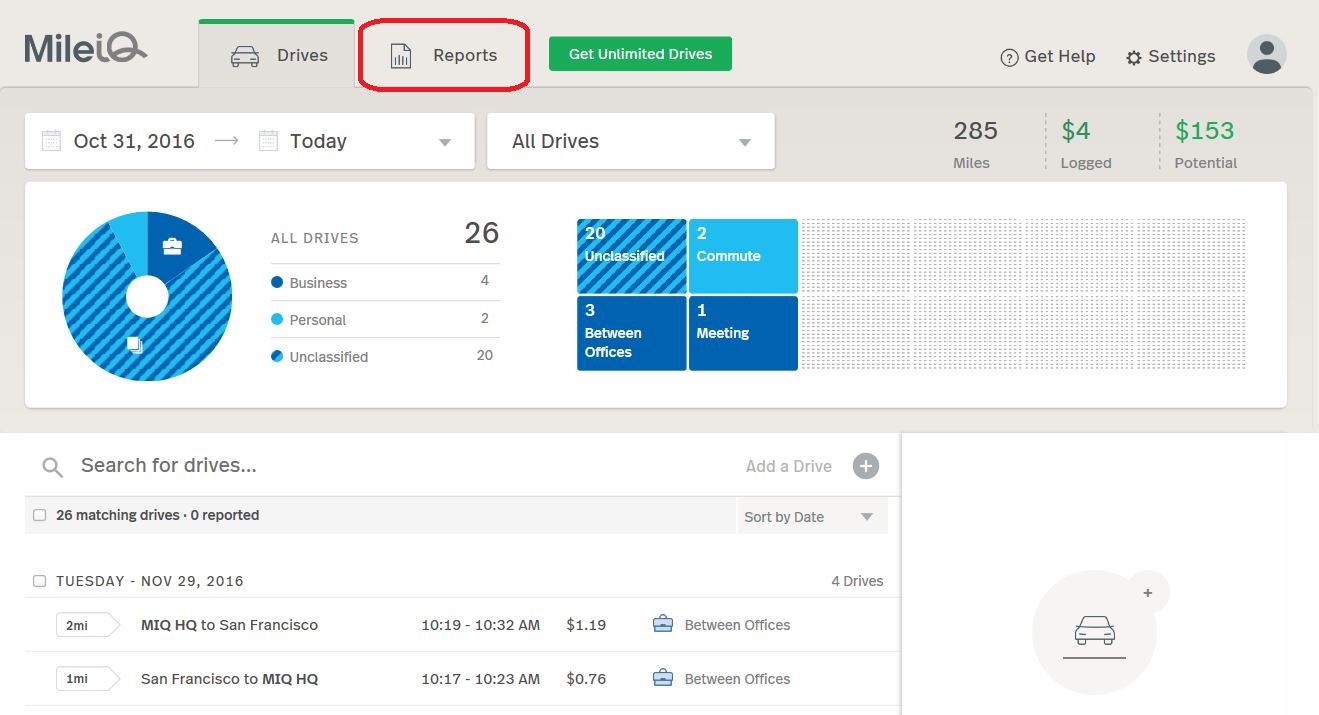Select the Unclassified legend row
1319x715 pixels.
385,356
